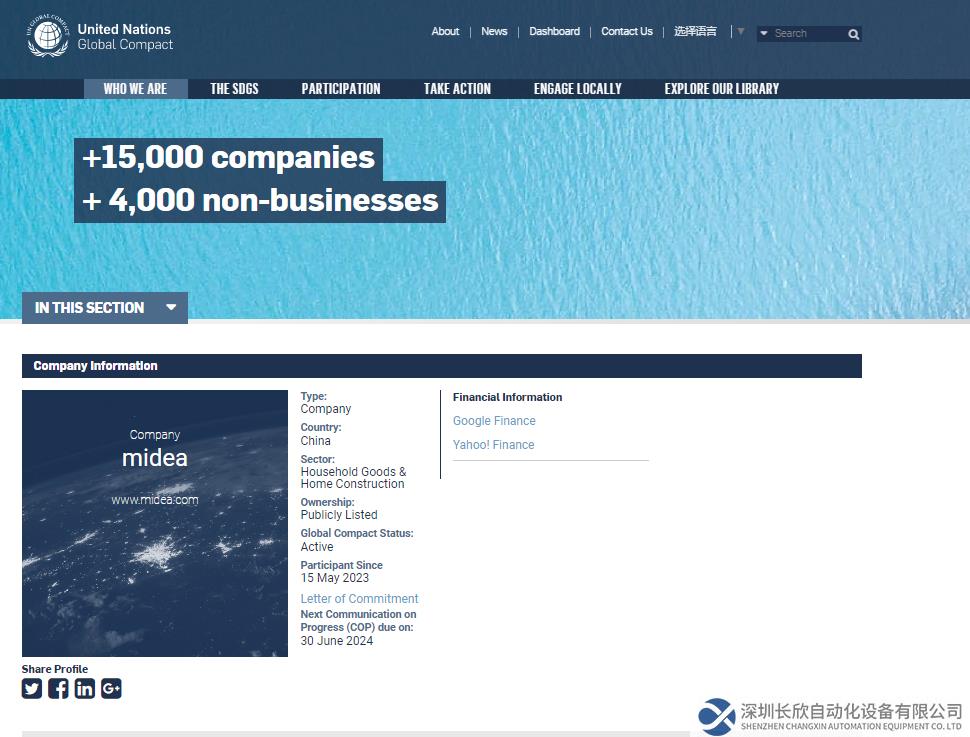970x737 pixels.
Task: Open the Who We Are menu
Action: 135,89
